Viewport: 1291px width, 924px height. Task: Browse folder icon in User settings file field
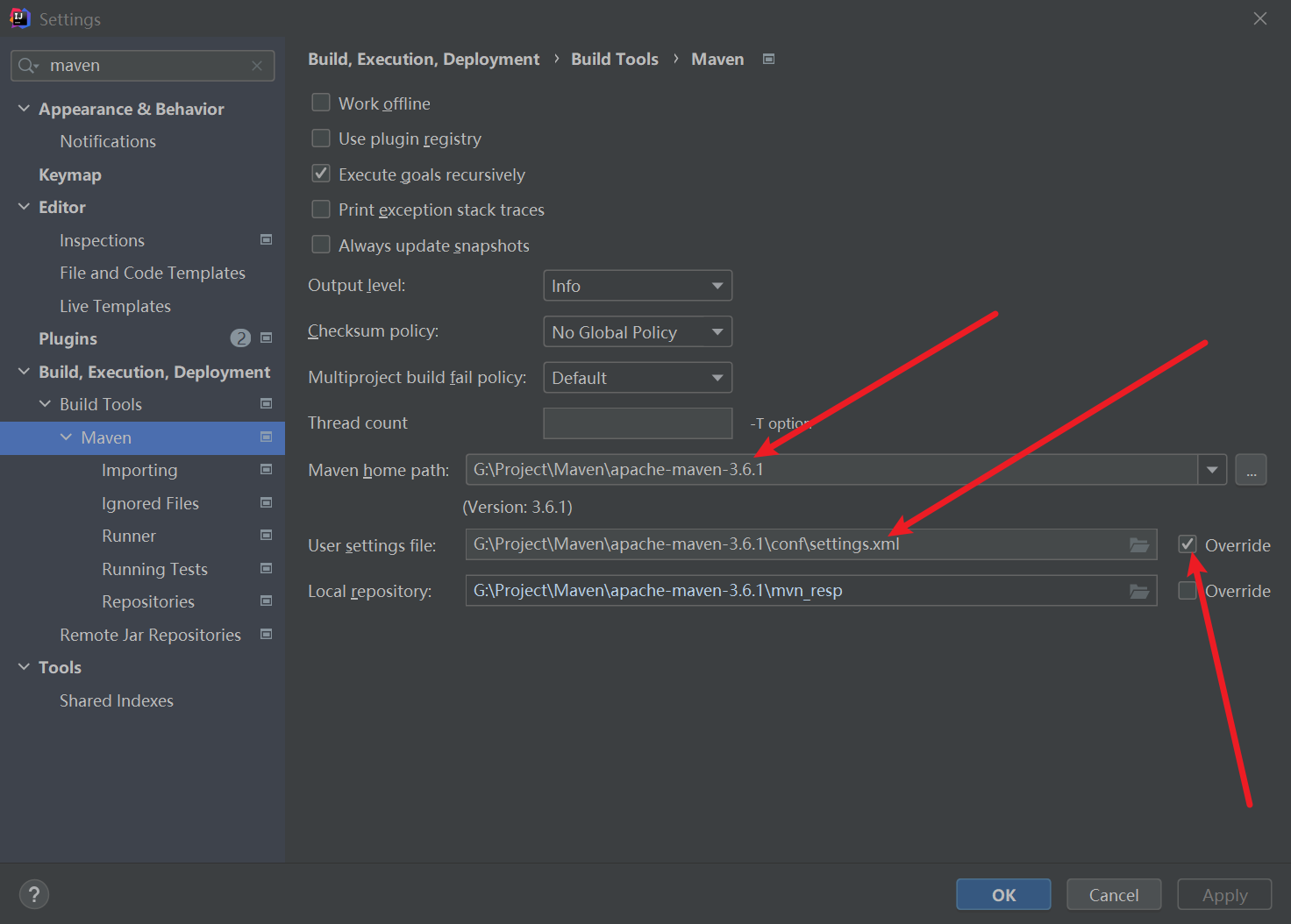1139,544
